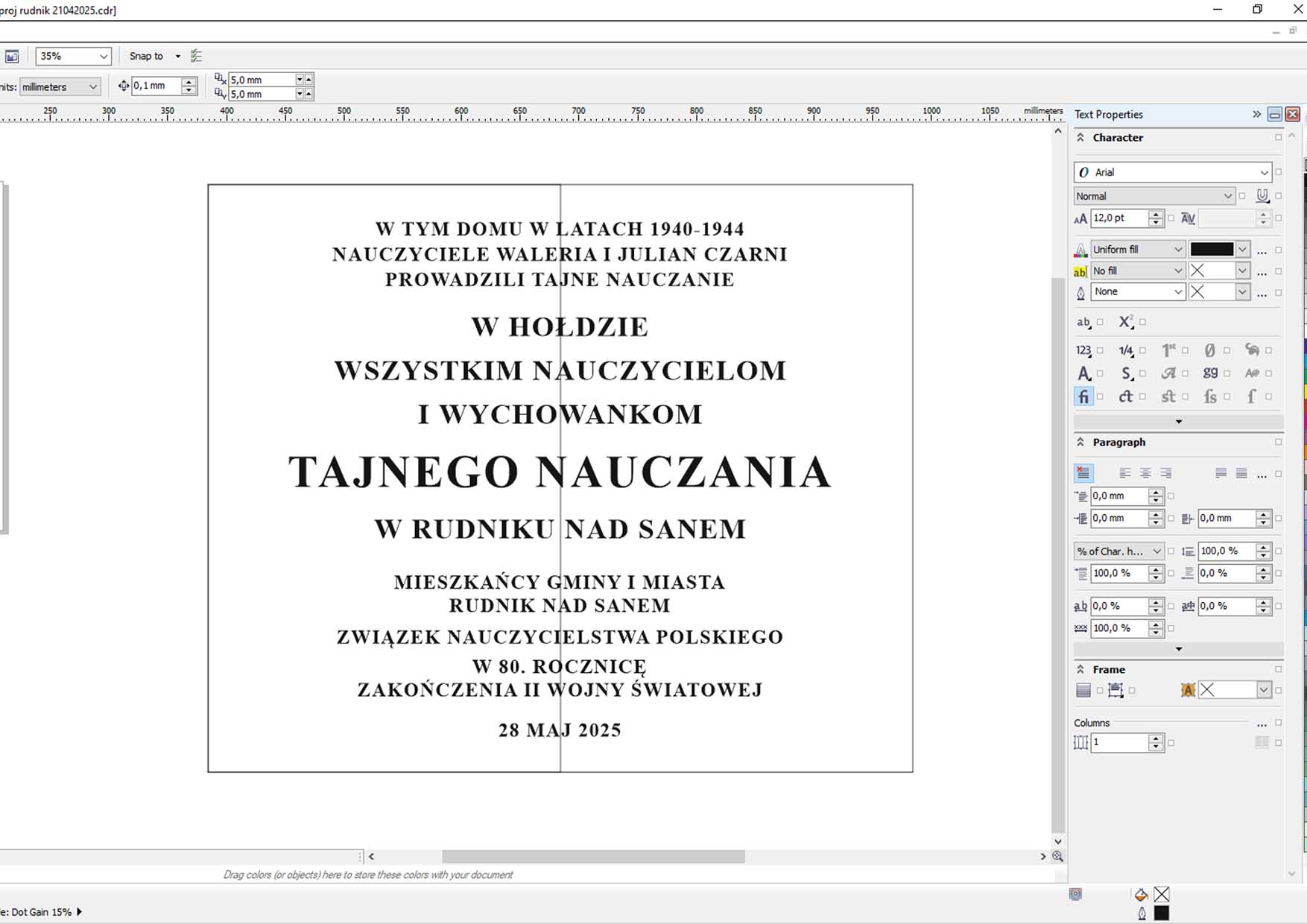This screenshot has height=924, width=1307.
Task: Toggle the checkbox beside the font name
Action: click(x=1279, y=172)
